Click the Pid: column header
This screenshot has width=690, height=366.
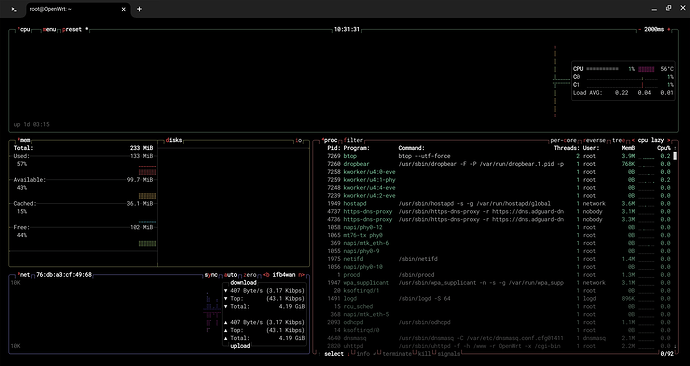point(334,148)
